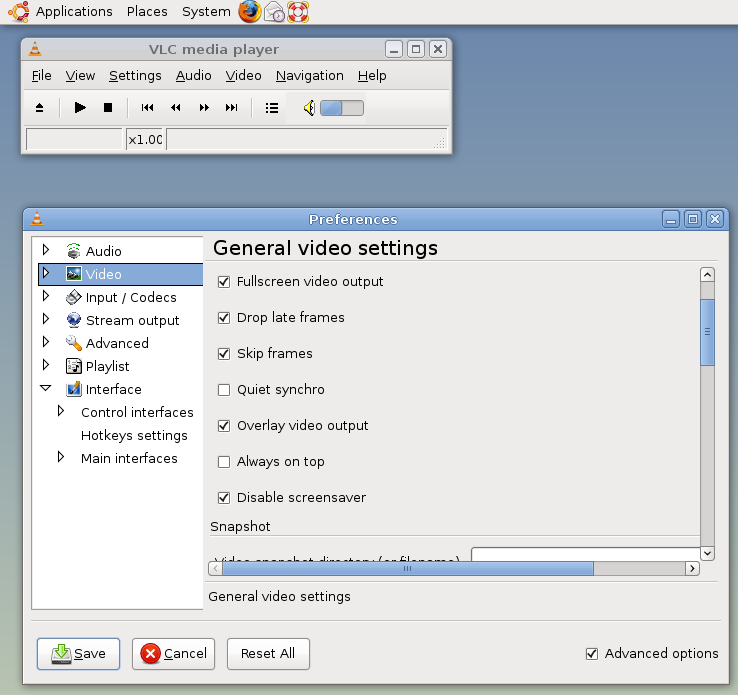Expand Control interfaces subtree
This screenshot has height=695, width=738.
pos(61,411)
